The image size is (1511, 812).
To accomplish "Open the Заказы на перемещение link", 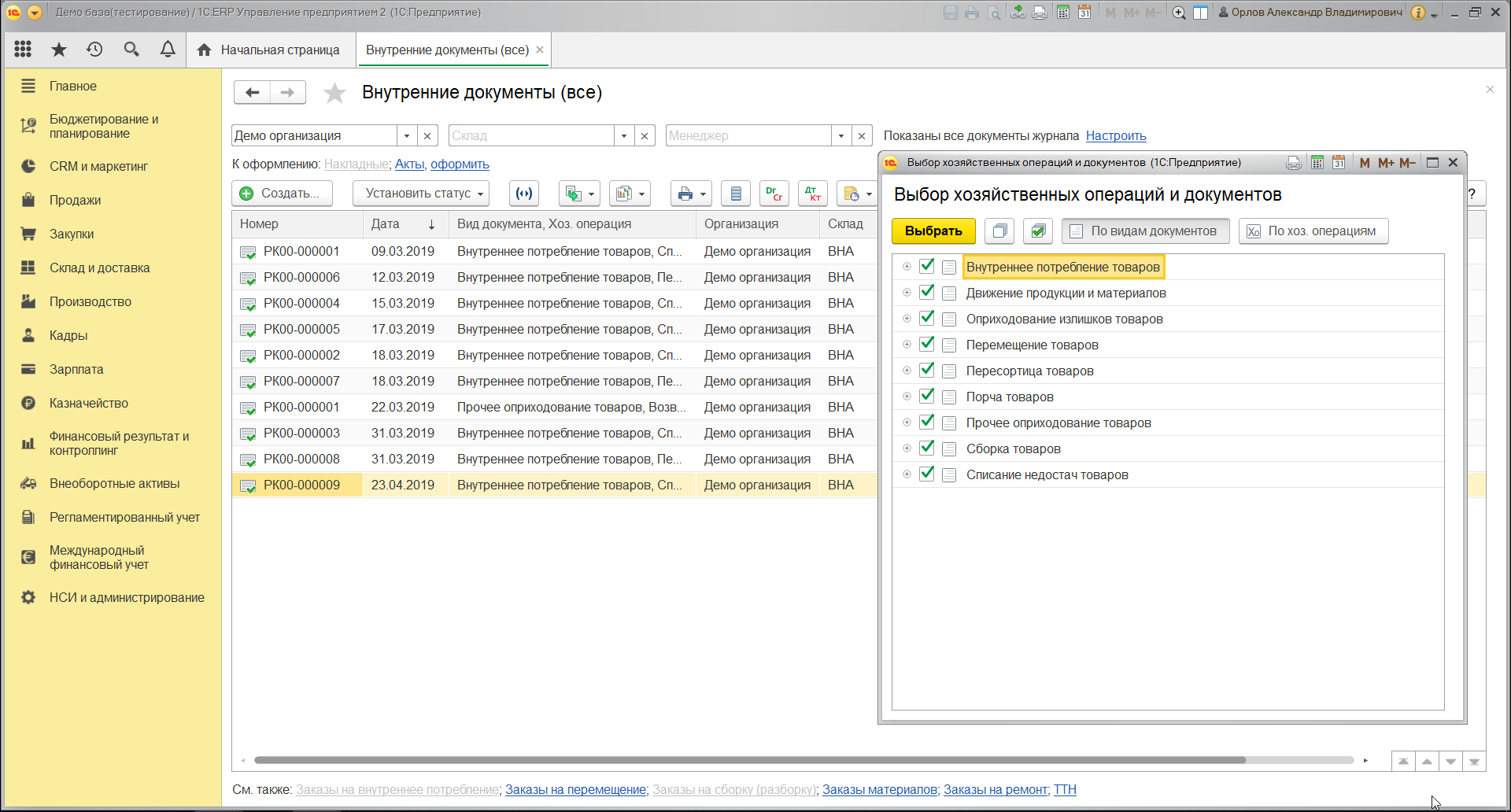I will coord(575,789).
